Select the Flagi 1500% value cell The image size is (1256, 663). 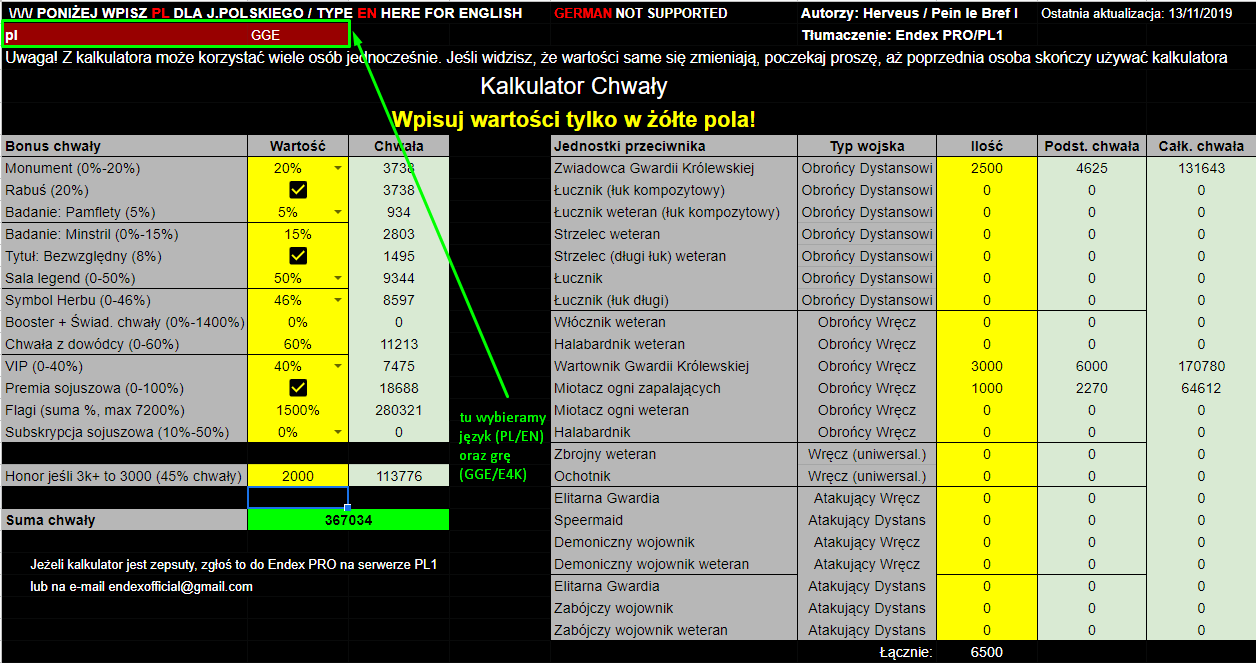pyautogui.click(x=298, y=410)
